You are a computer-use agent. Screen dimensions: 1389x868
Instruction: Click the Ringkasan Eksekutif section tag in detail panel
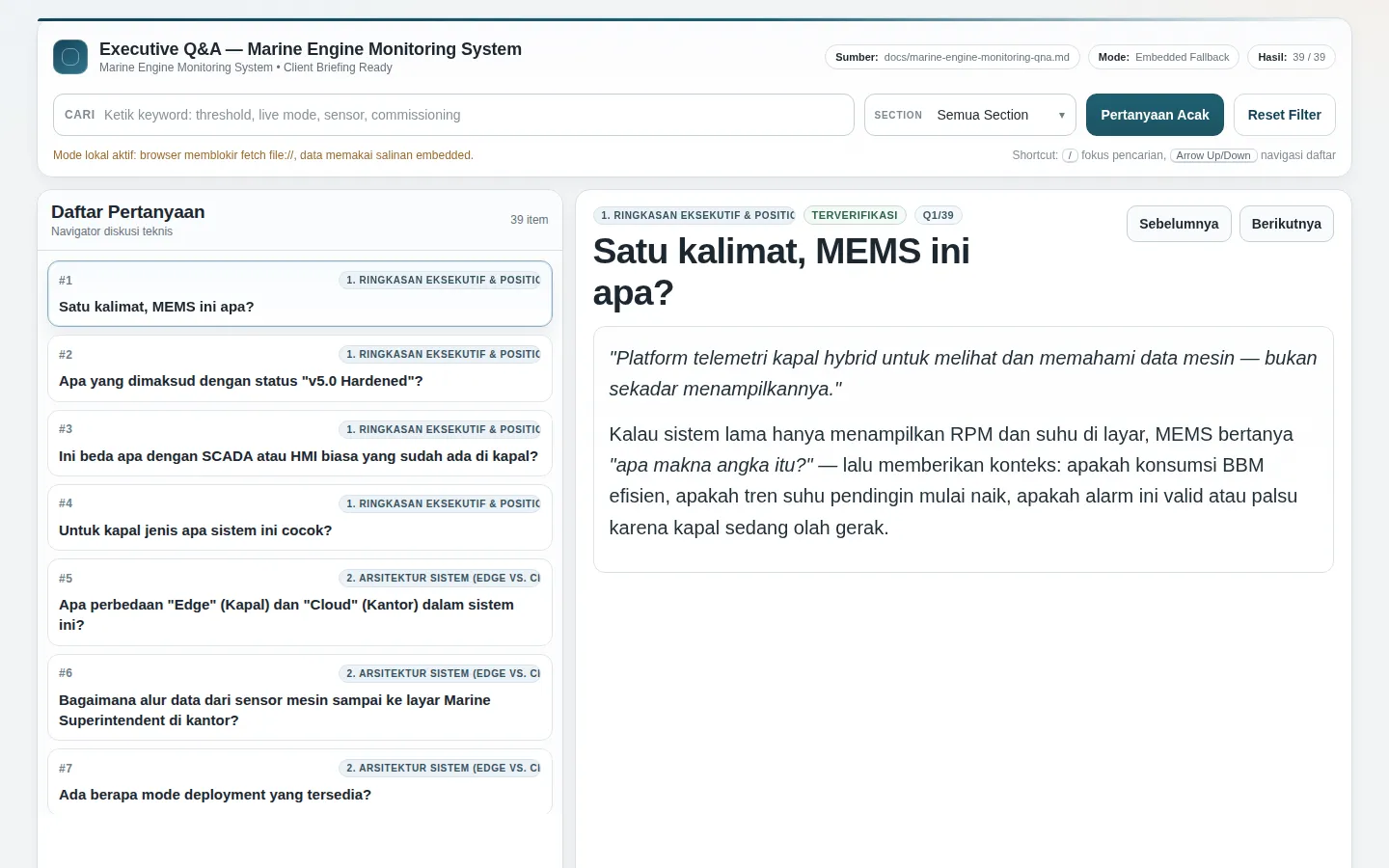[694, 215]
